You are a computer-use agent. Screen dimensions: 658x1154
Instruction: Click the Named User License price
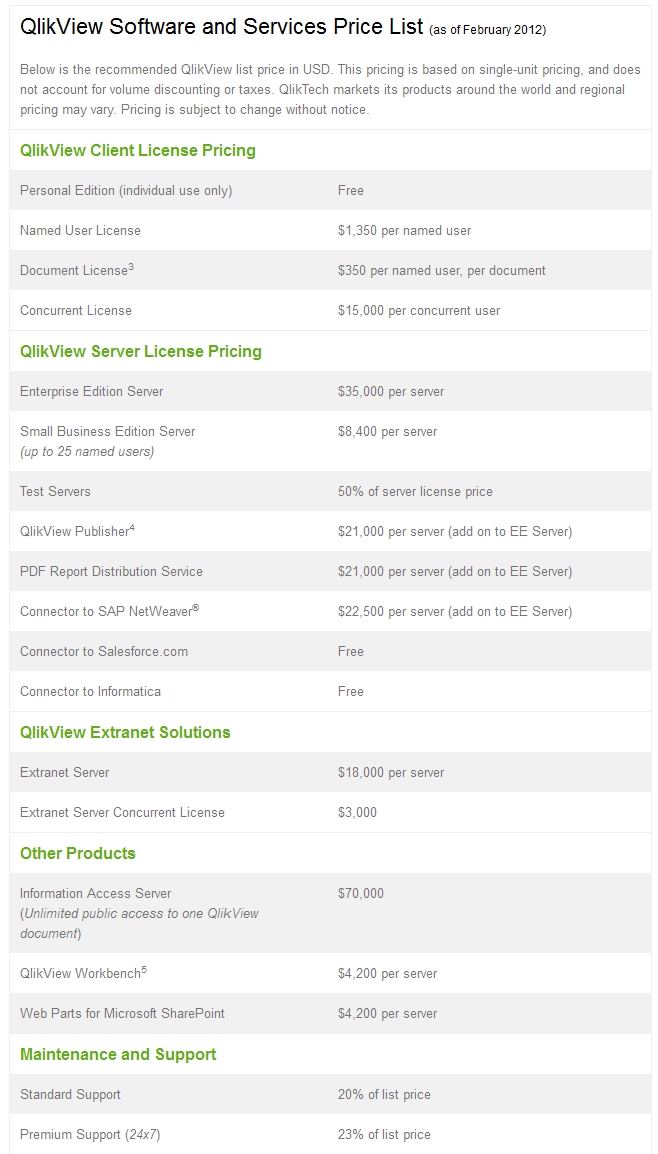404,230
